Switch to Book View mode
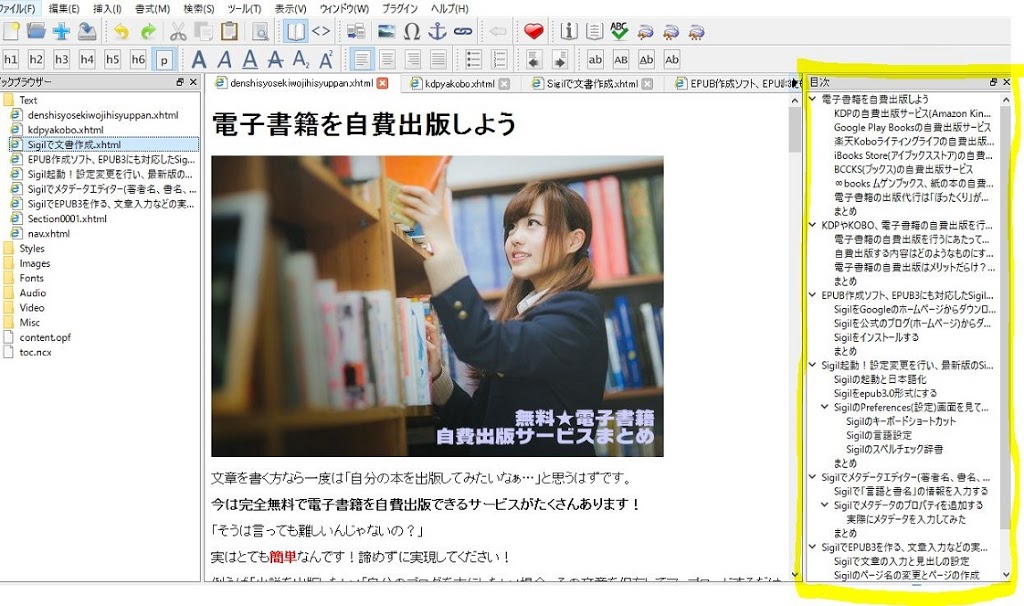Screen dimensions: 1024x606 coord(296,31)
